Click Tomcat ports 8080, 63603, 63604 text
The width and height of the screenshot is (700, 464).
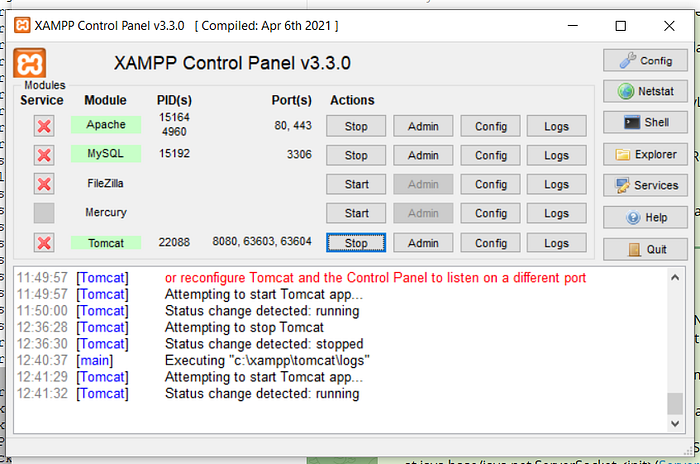(x=262, y=242)
